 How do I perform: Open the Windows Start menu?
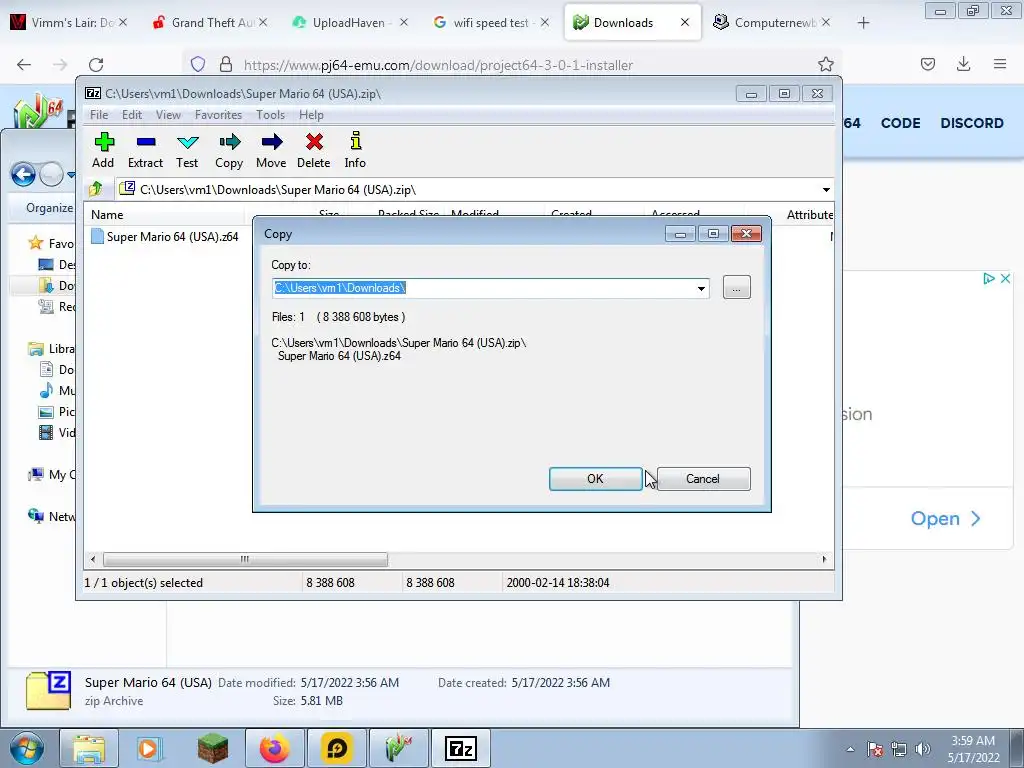click(27, 748)
